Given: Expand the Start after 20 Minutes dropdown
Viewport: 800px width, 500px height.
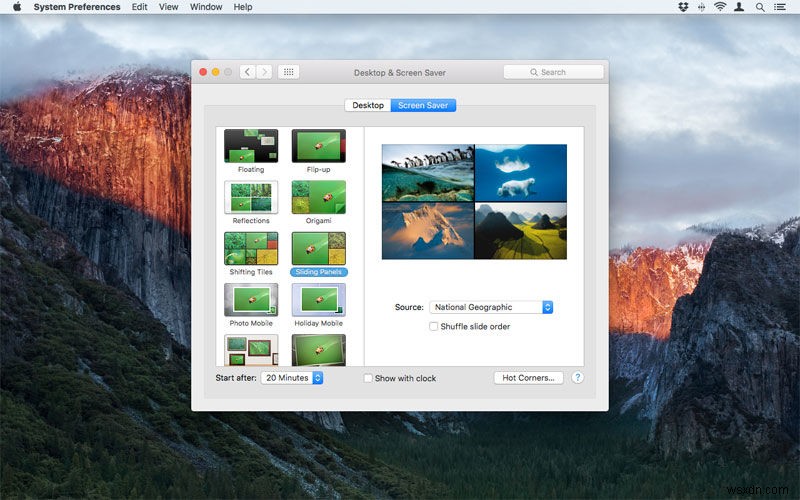Looking at the screenshot, I should 292,378.
